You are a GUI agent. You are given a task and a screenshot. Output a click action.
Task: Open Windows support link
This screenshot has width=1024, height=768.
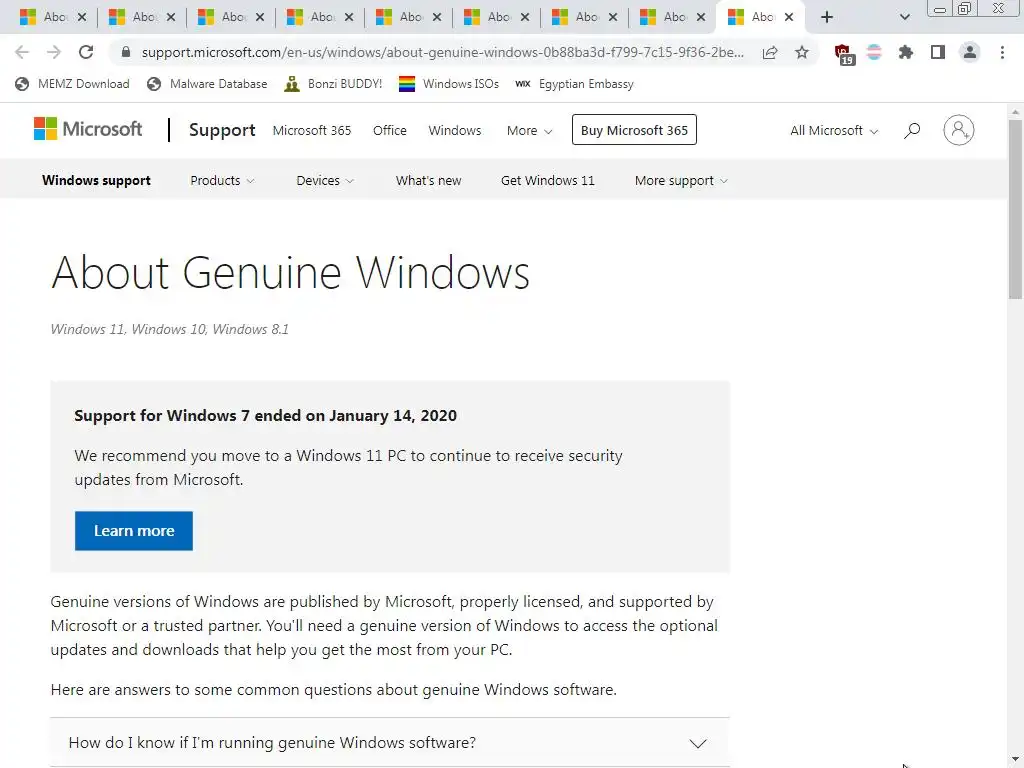(x=96, y=180)
